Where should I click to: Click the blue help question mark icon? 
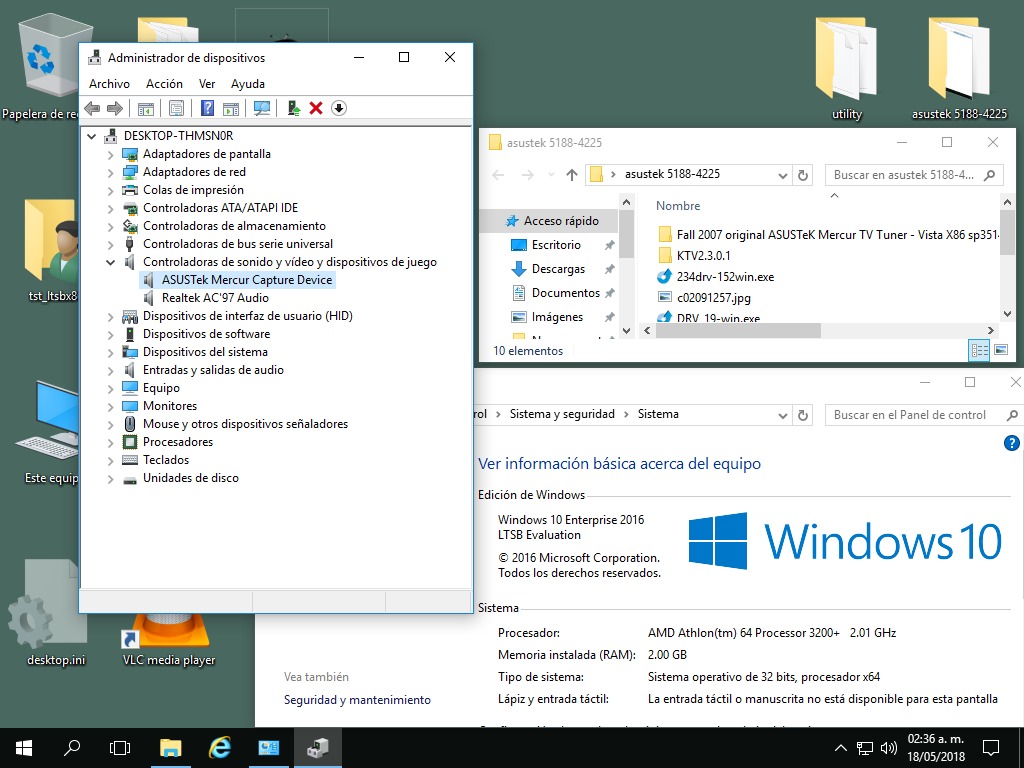[x=1011, y=443]
